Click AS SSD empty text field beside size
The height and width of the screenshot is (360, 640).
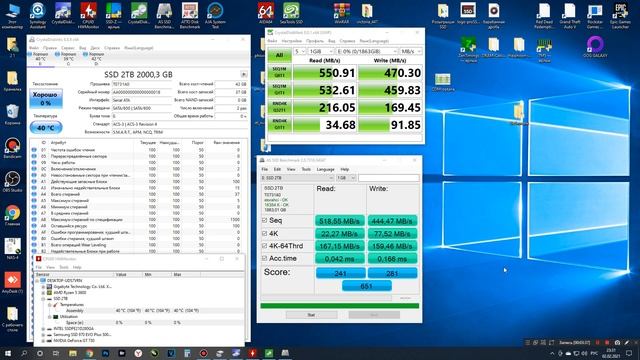click(x=389, y=178)
